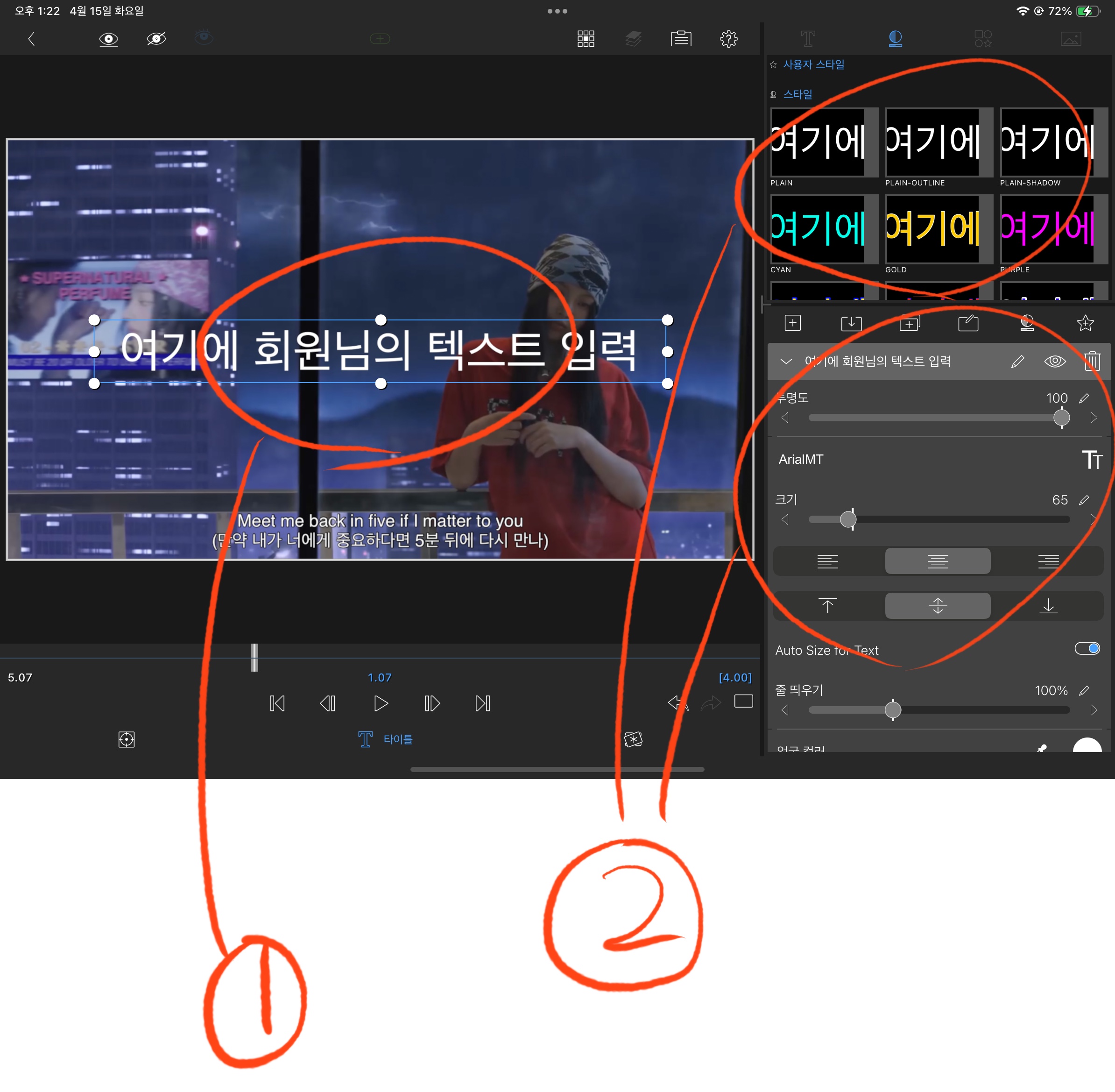The width and height of the screenshot is (1115, 1092).
Task: Jump to start of clip
Action: pyautogui.click(x=277, y=703)
